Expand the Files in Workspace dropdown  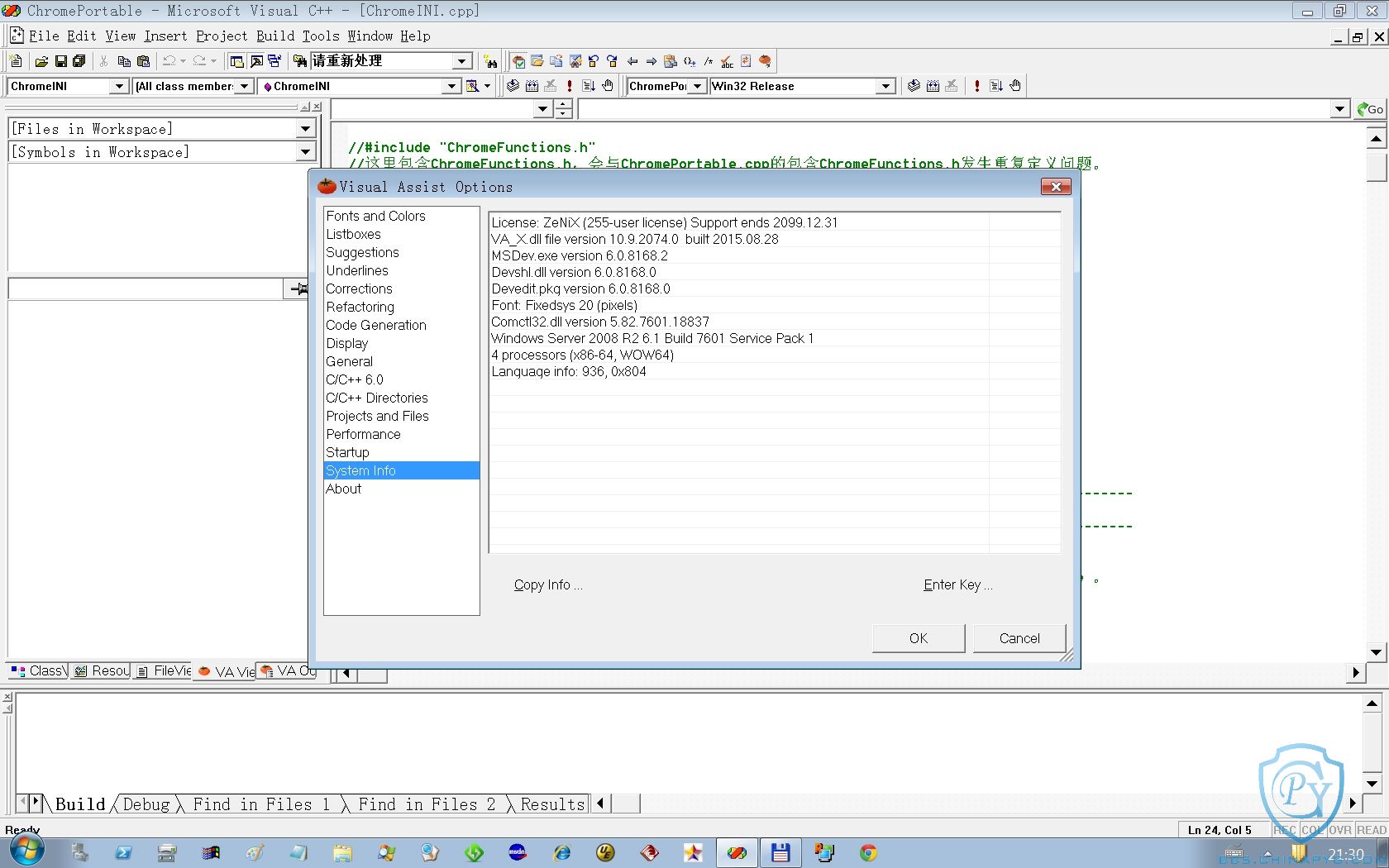(x=305, y=129)
